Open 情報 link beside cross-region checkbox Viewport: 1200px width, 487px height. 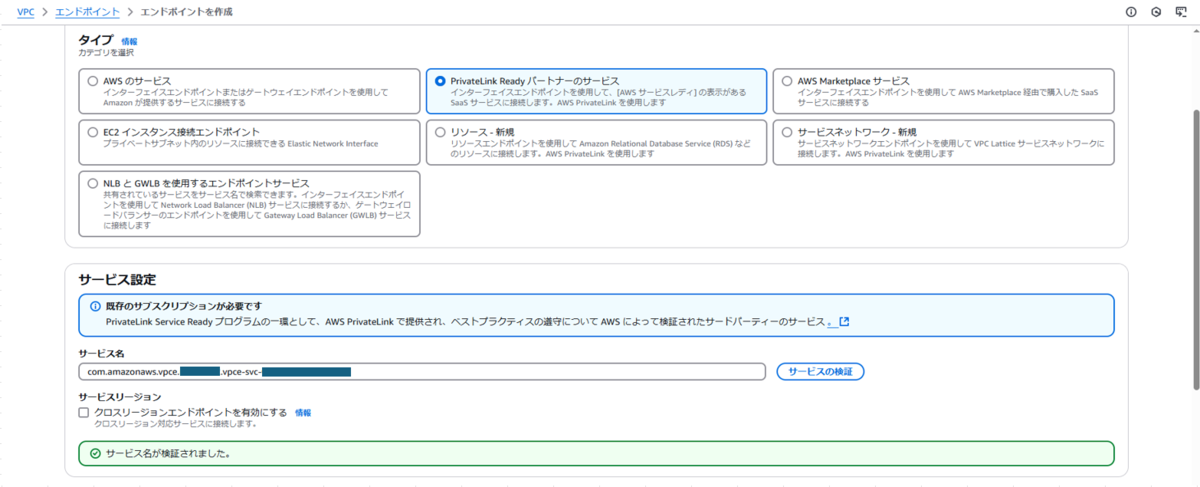303,412
